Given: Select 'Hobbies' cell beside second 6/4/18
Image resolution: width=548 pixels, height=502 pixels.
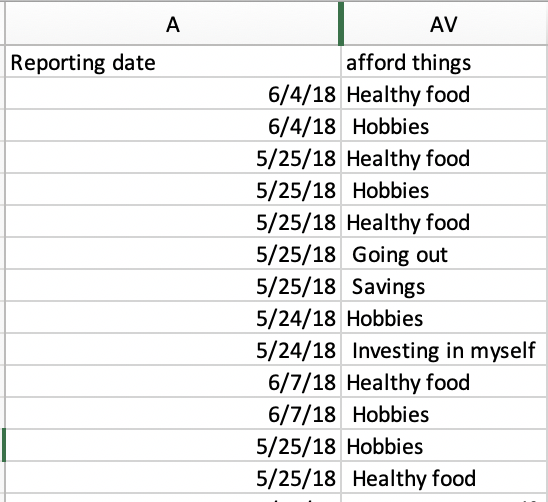Looking at the screenshot, I should click(444, 126).
